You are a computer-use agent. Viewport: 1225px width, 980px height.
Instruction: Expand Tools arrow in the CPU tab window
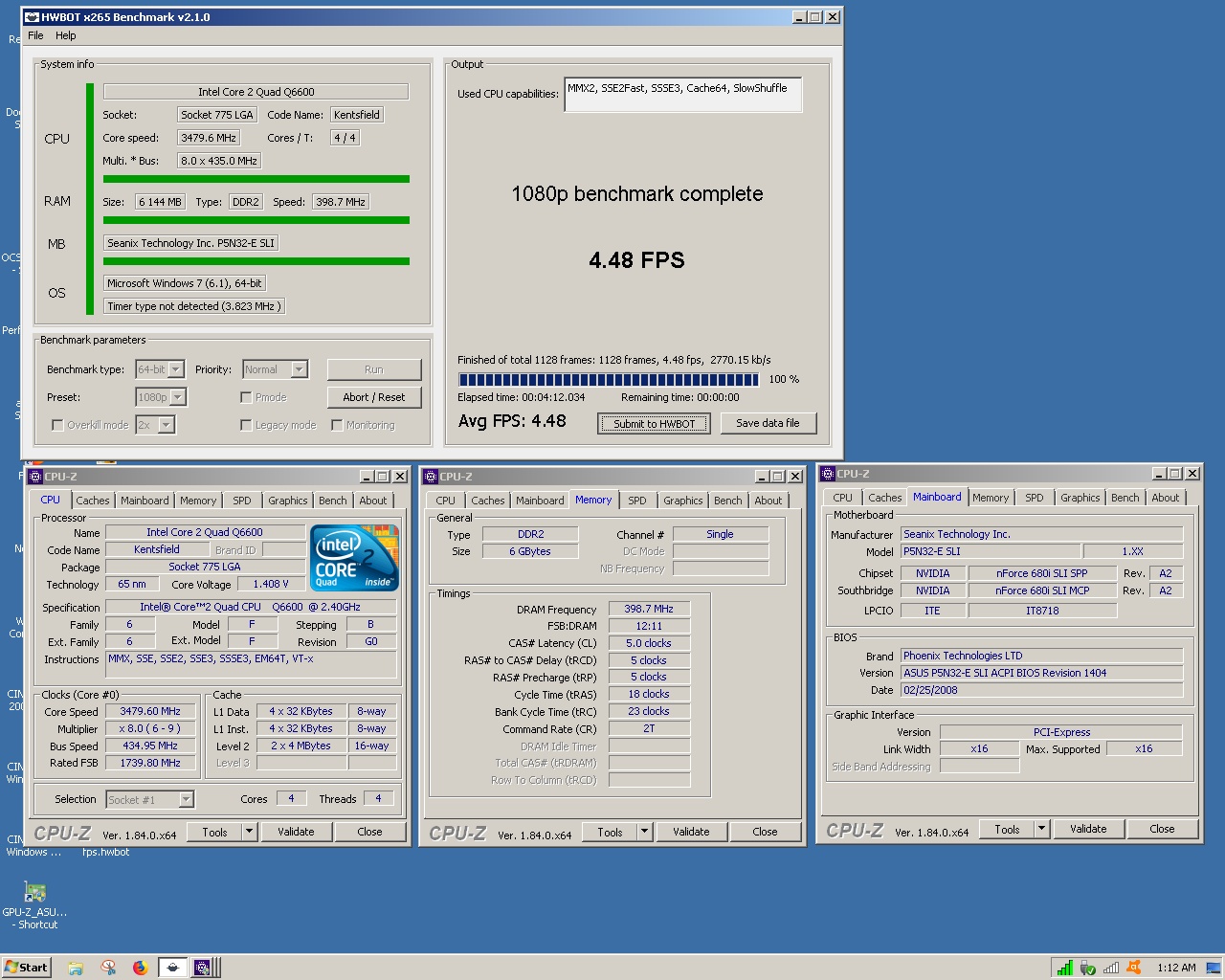tap(249, 832)
